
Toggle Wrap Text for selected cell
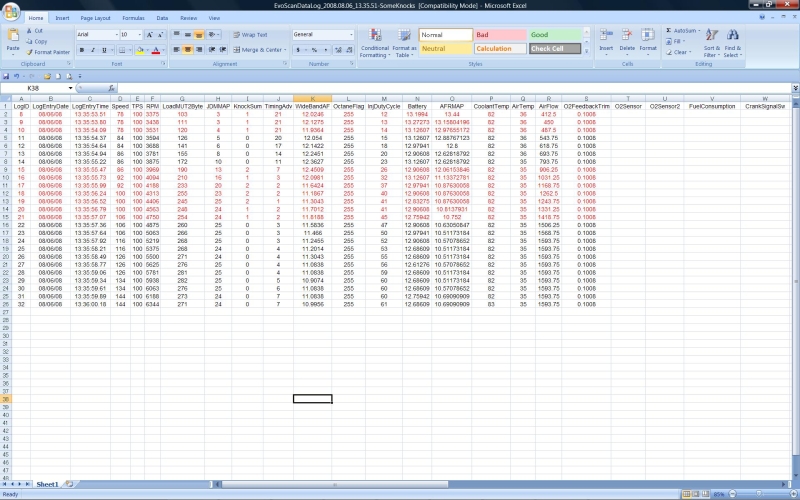pyautogui.click(x=250, y=34)
